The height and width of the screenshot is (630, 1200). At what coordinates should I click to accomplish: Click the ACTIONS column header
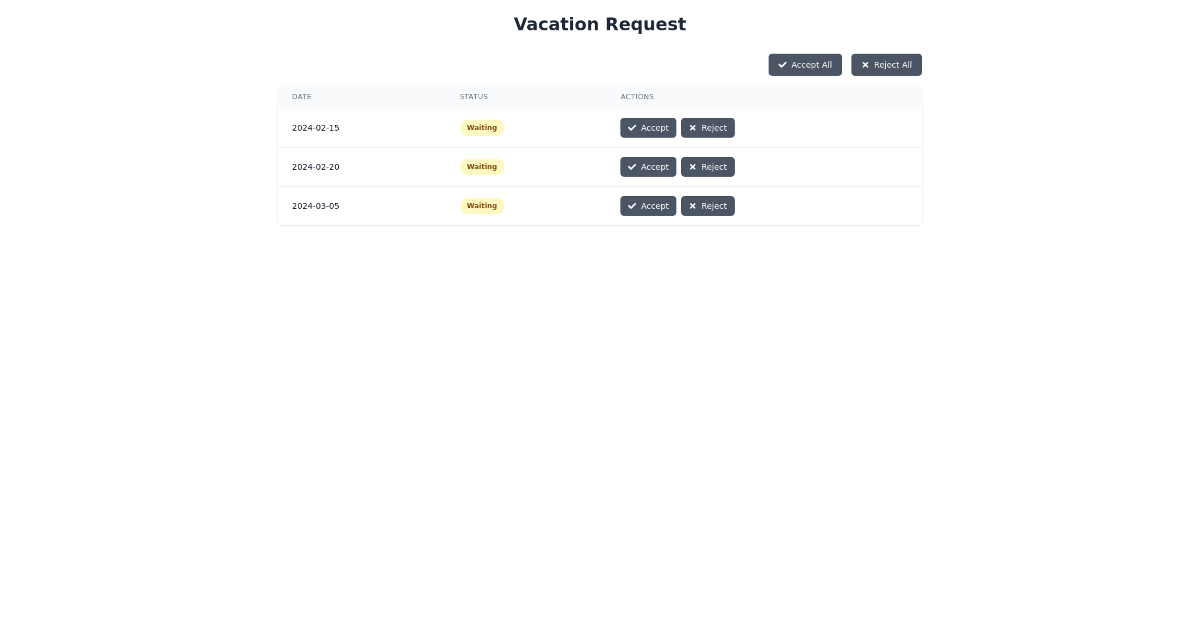[x=637, y=97]
